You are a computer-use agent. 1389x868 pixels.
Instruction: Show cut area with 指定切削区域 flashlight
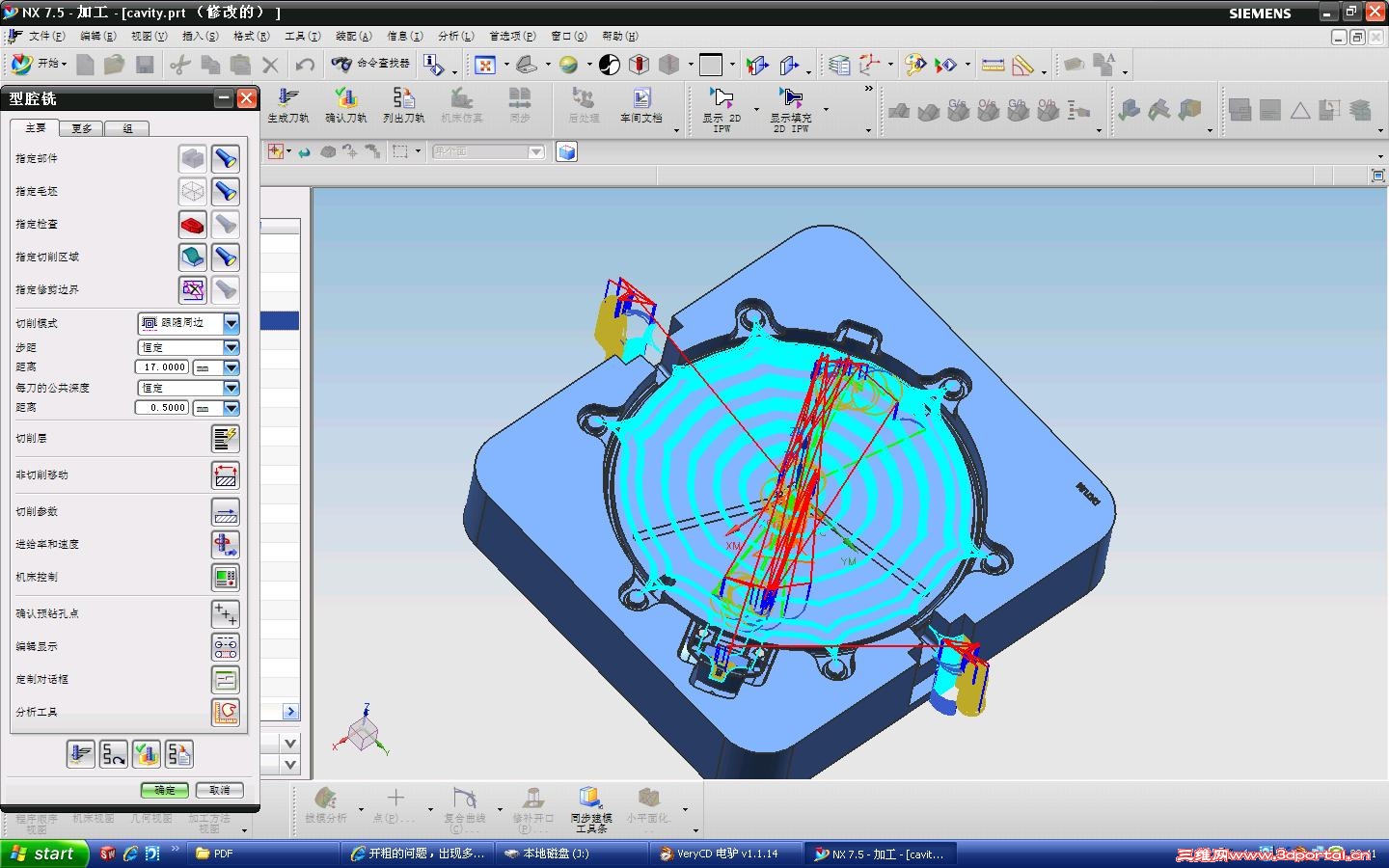[x=226, y=257]
